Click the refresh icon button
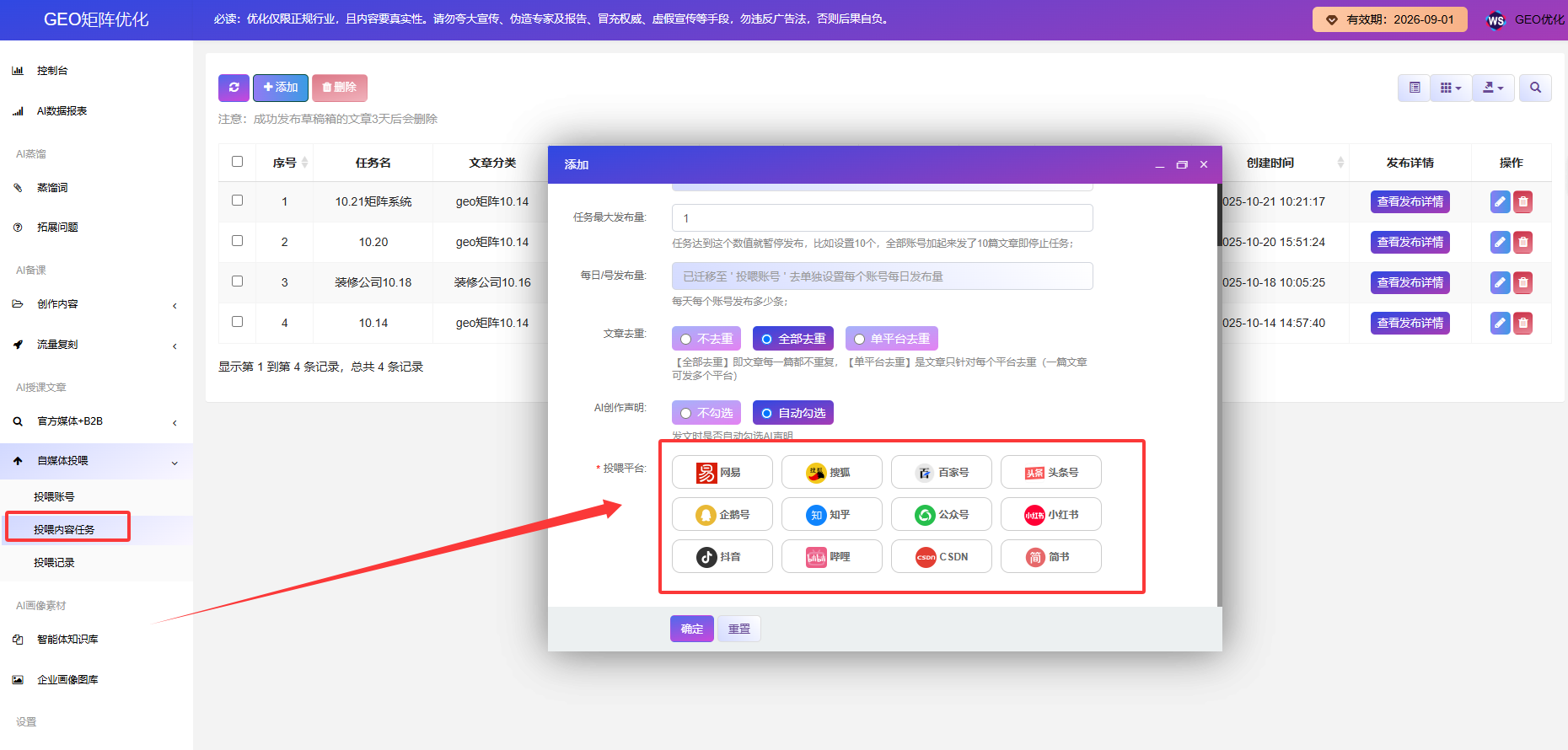 point(234,88)
